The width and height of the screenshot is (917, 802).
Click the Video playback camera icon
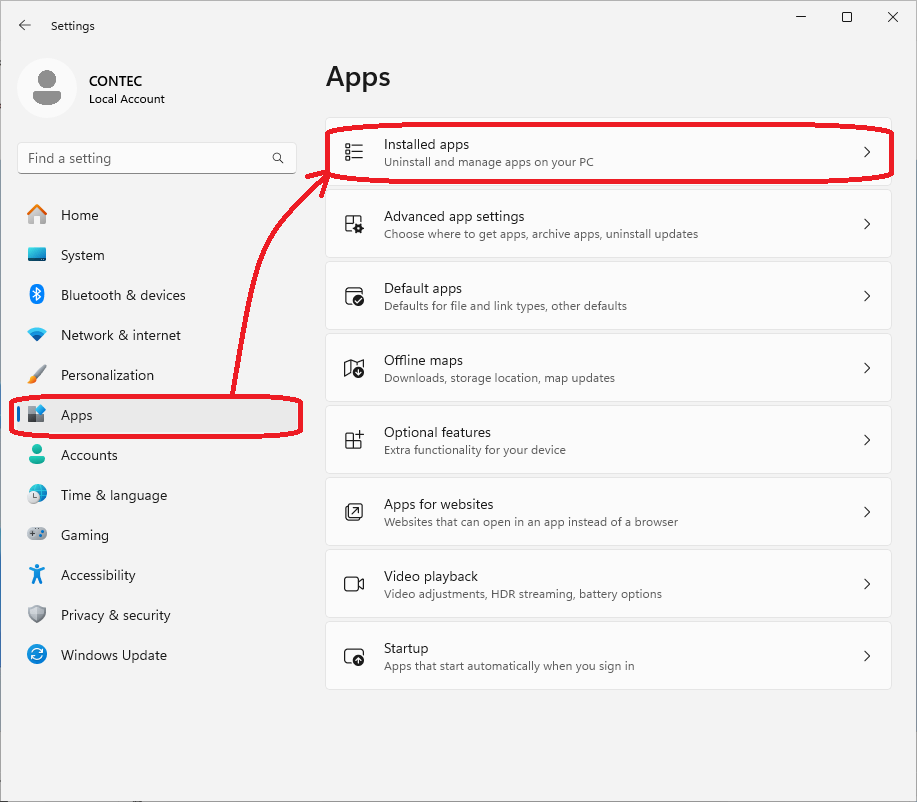tap(354, 584)
